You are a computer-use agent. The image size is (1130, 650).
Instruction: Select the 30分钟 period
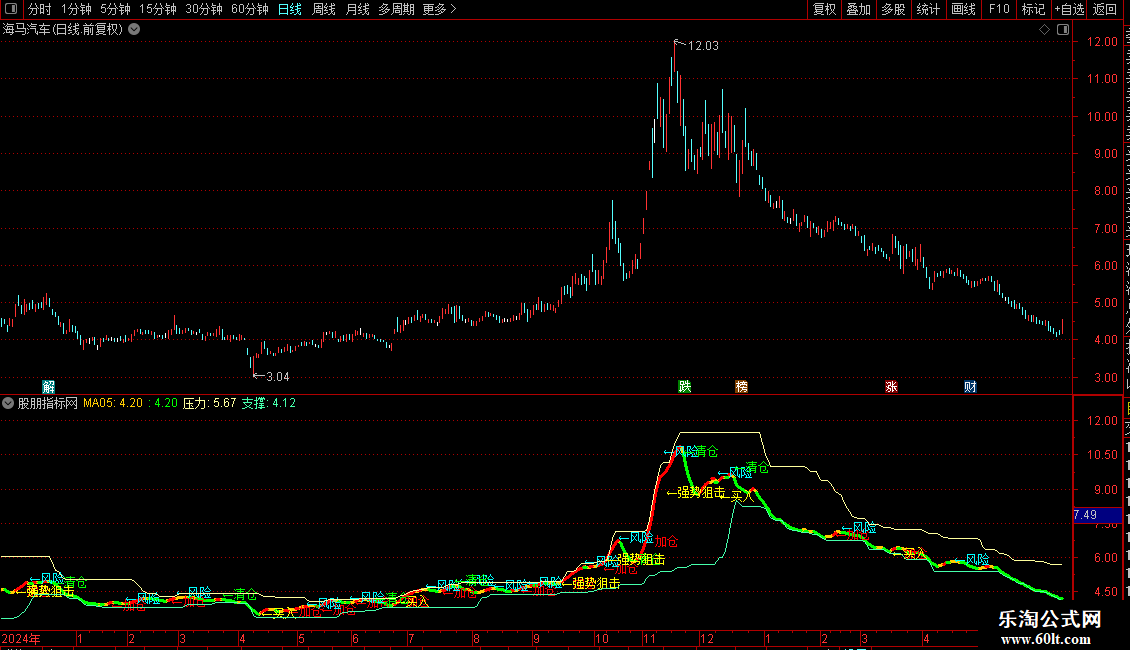click(204, 9)
